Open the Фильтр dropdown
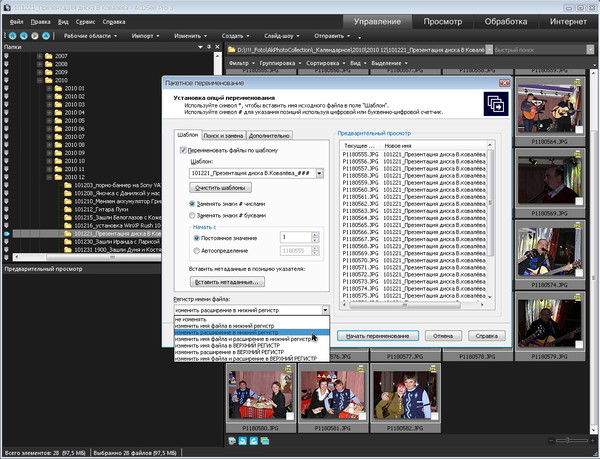600x459 pixels. pos(242,63)
